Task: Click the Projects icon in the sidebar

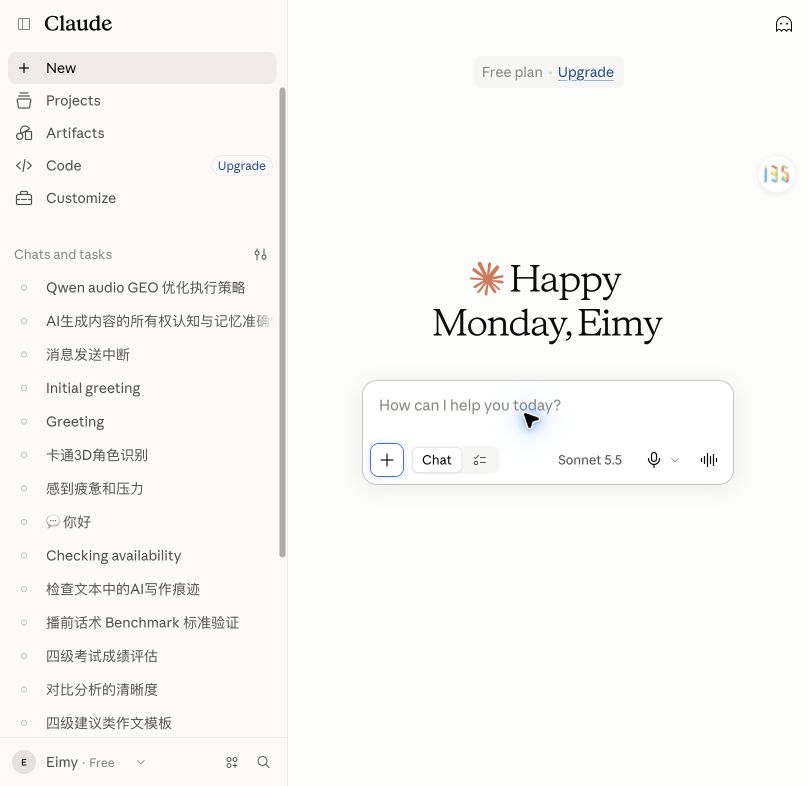Action: pyautogui.click(x=24, y=101)
